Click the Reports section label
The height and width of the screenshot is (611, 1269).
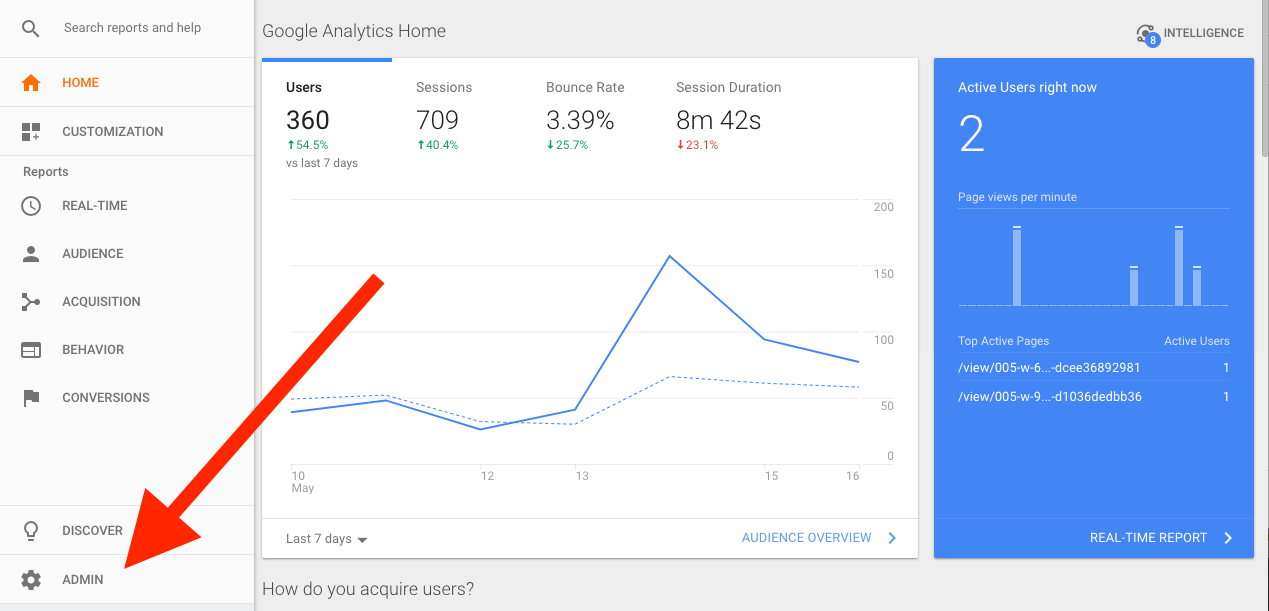(x=46, y=172)
